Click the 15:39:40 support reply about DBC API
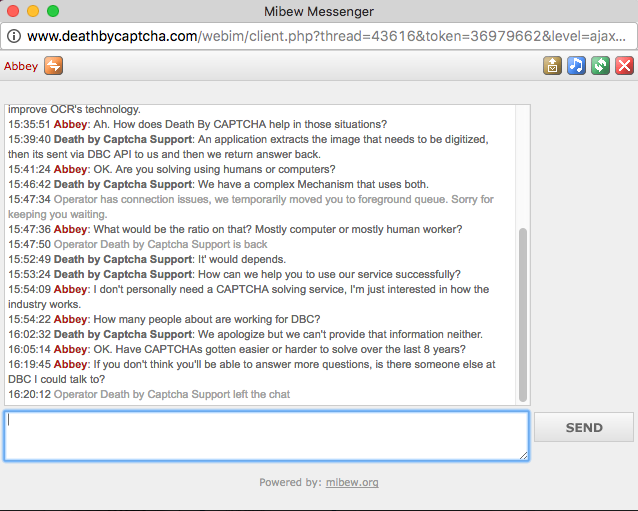Viewport: 638px width, 511px height. 248,146
